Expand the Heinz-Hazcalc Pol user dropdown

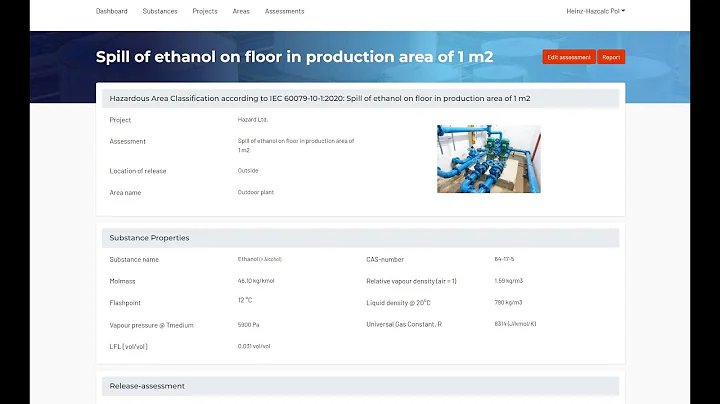click(596, 11)
